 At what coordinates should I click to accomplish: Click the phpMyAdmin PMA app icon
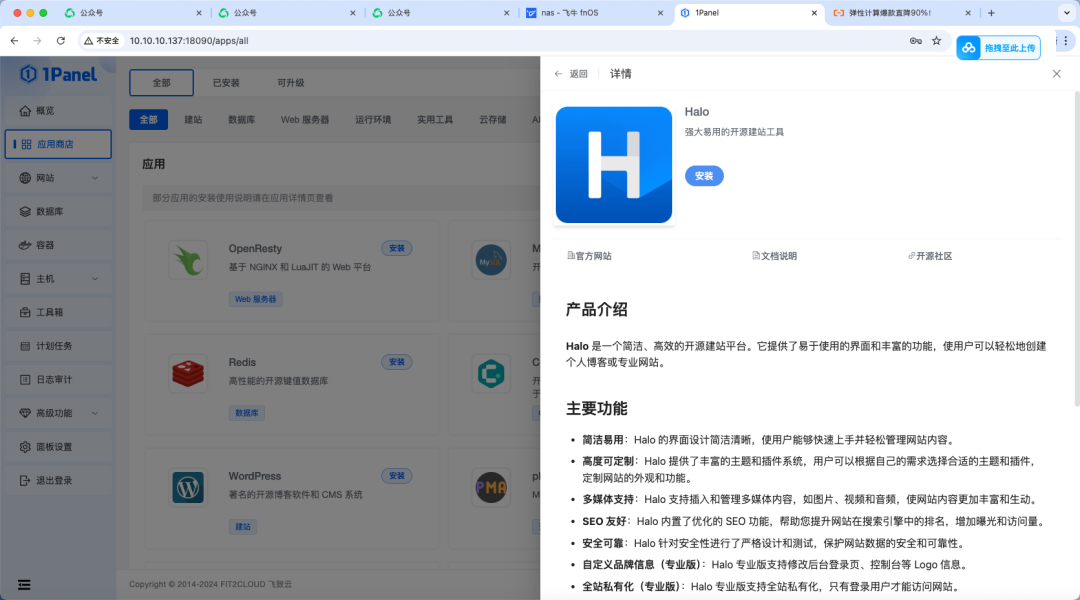(x=491, y=487)
